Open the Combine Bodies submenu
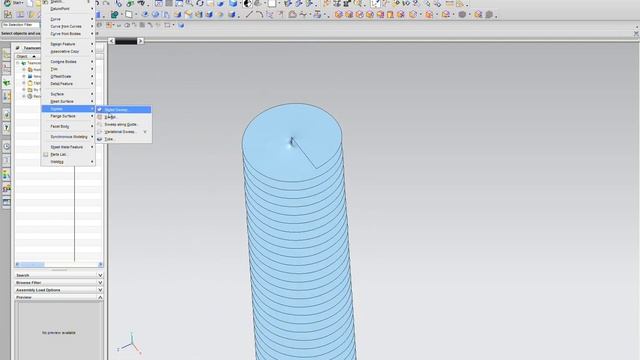The height and width of the screenshot is (360, 640). coord(68,62)
